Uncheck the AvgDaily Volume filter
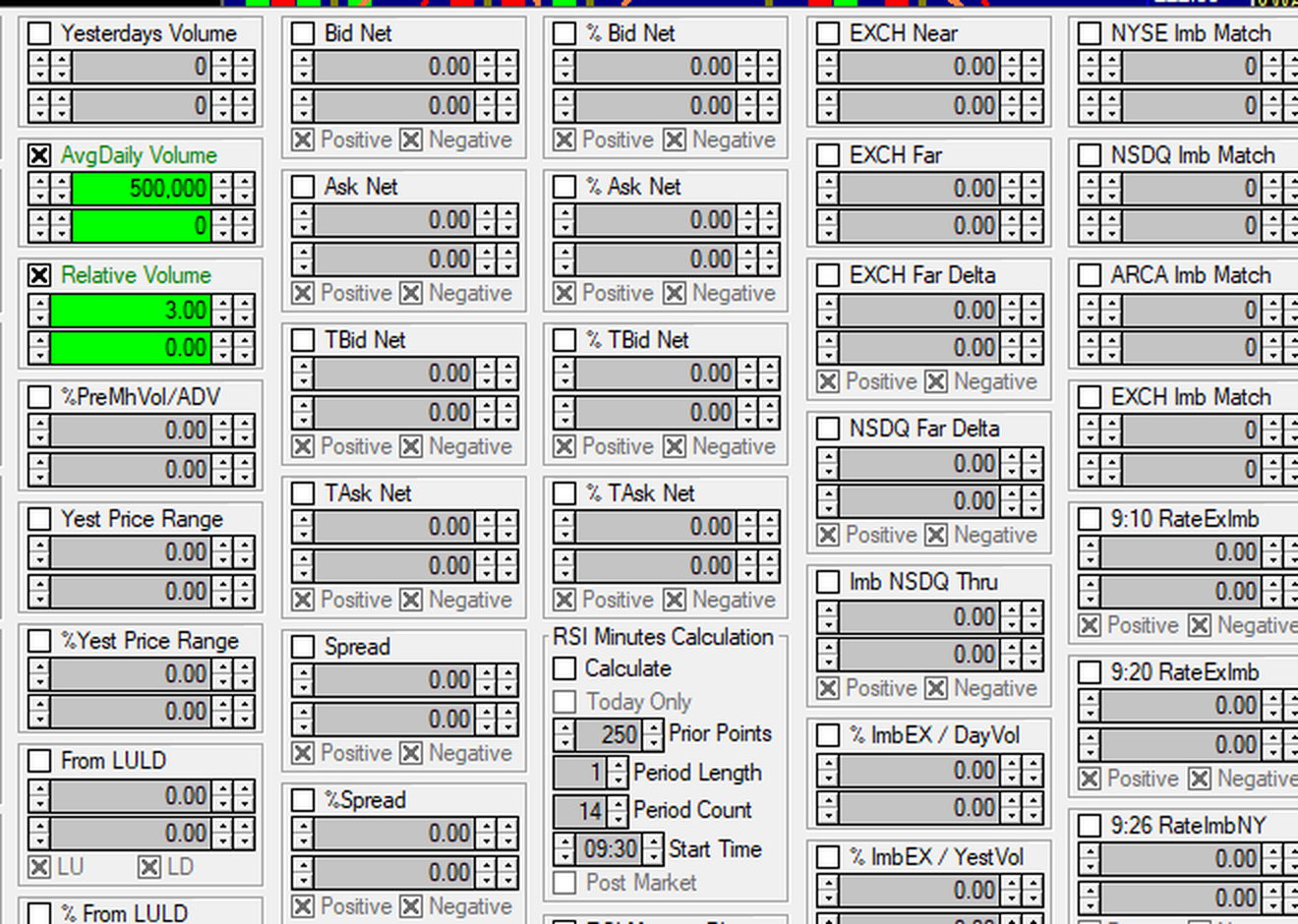This screenshot has width=1298, height=924. tap(39, 155)
